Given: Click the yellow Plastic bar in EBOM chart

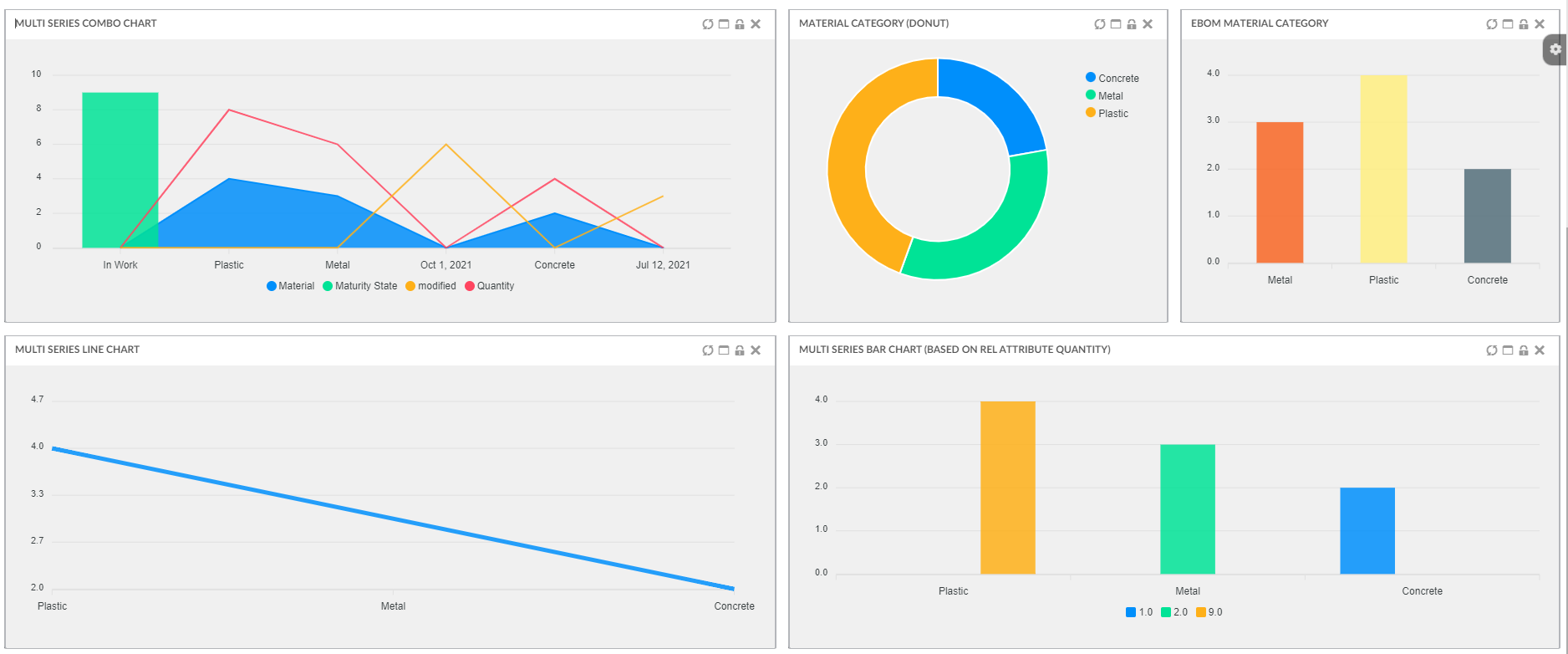Looking at the screenshot, I should [1383, 169].
